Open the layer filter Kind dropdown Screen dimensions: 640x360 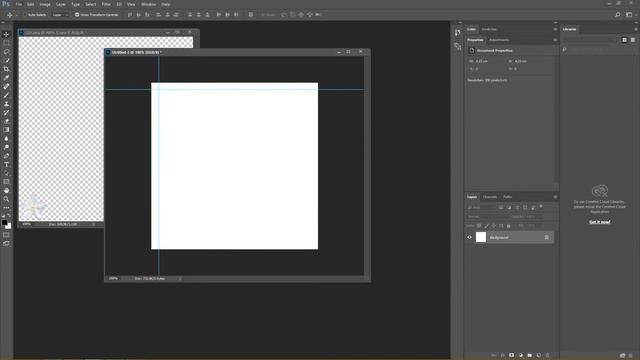pyautogui.click(x=481, y=208)
